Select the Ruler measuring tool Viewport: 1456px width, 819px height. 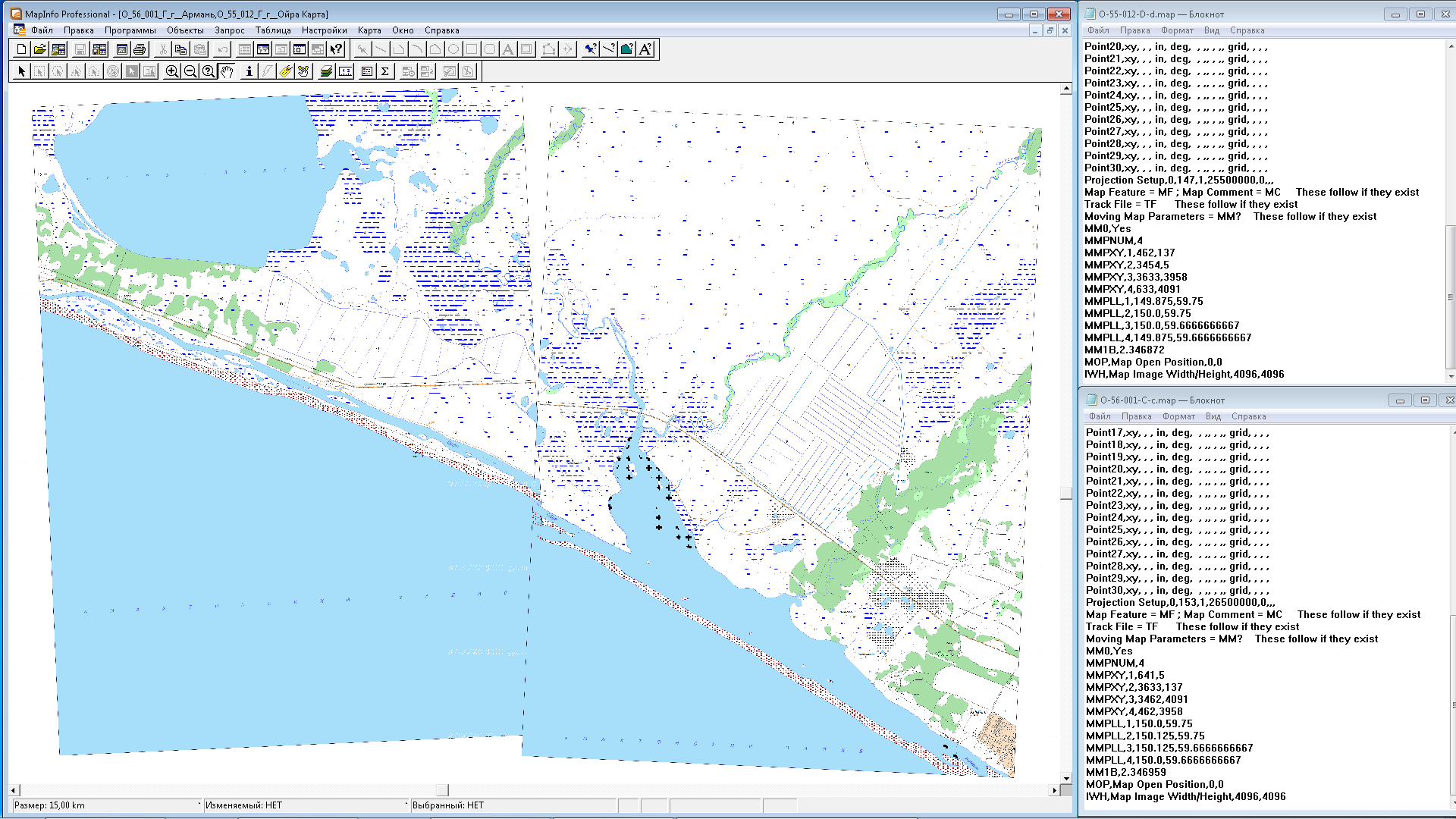(x=345, y=71)
